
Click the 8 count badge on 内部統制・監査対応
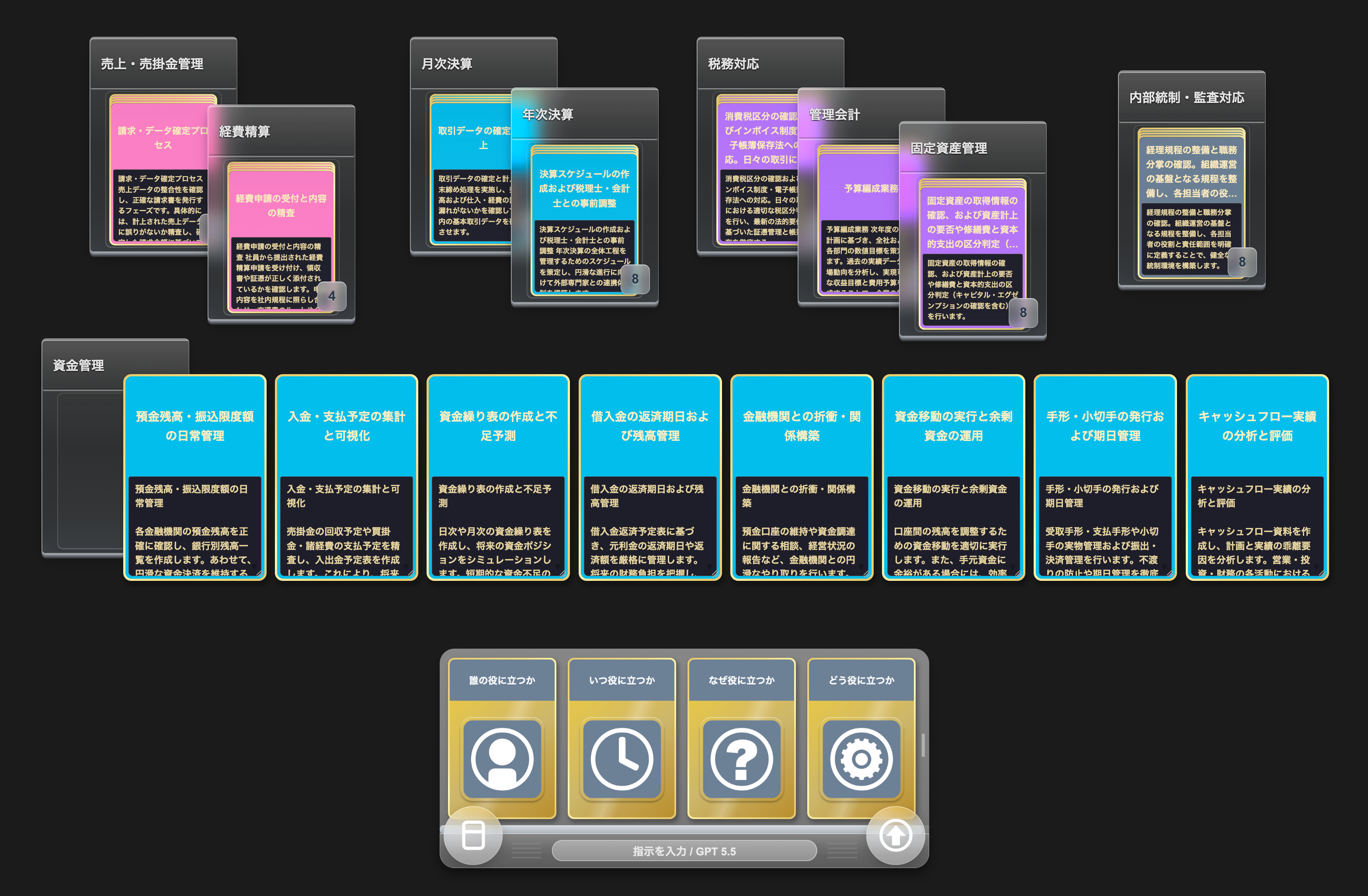[1242, 262]
